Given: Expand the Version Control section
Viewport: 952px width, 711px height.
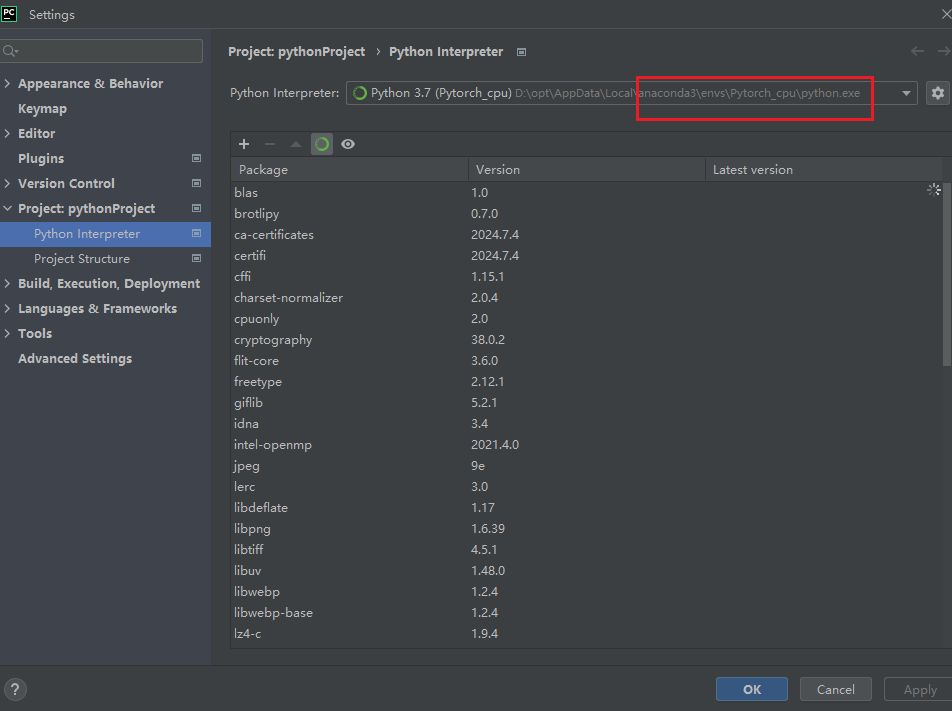Looking at the screenshot, I should 7,183.
